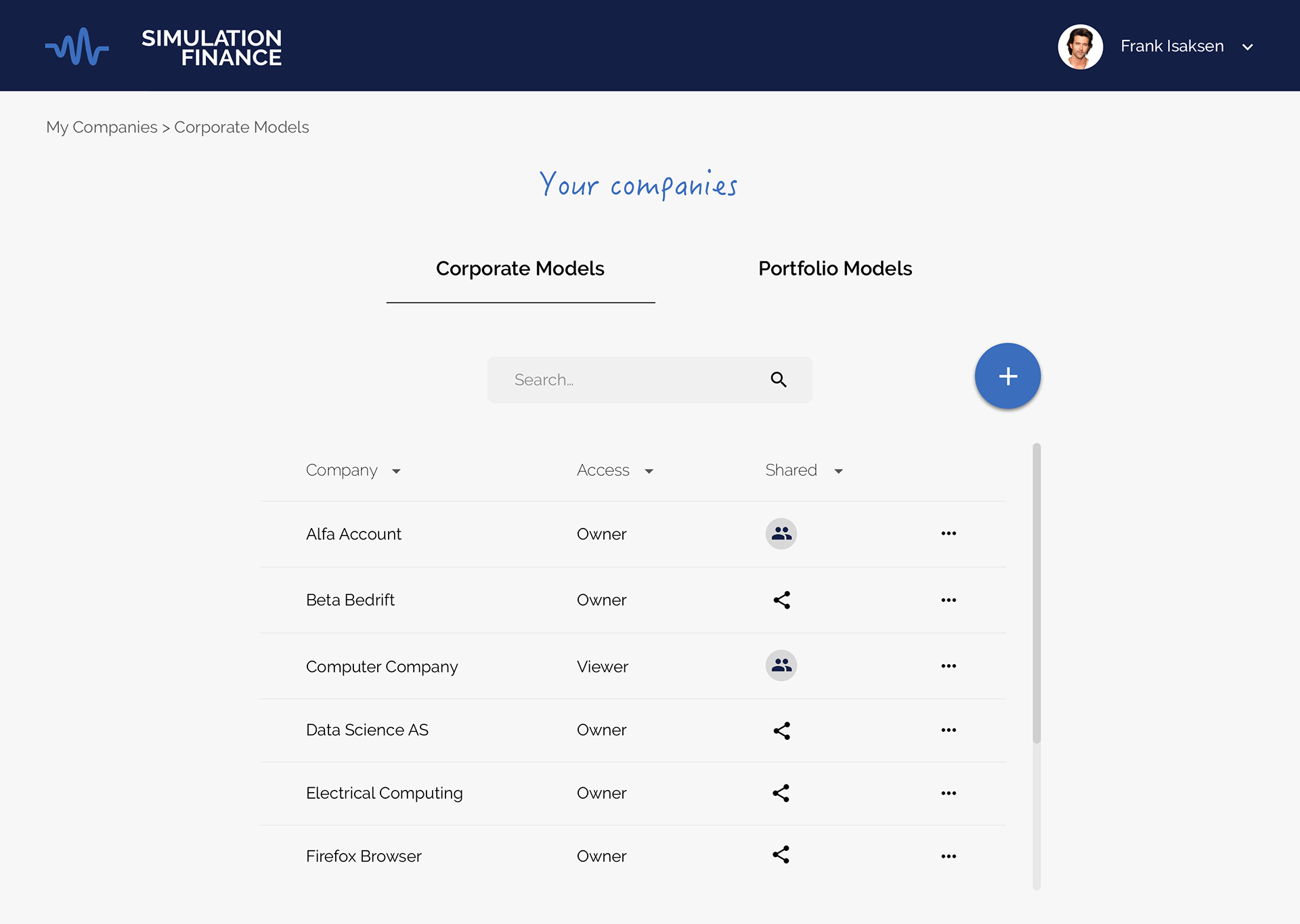
Task: Click Owner access for Data Science AS
Action: point(601,730)
